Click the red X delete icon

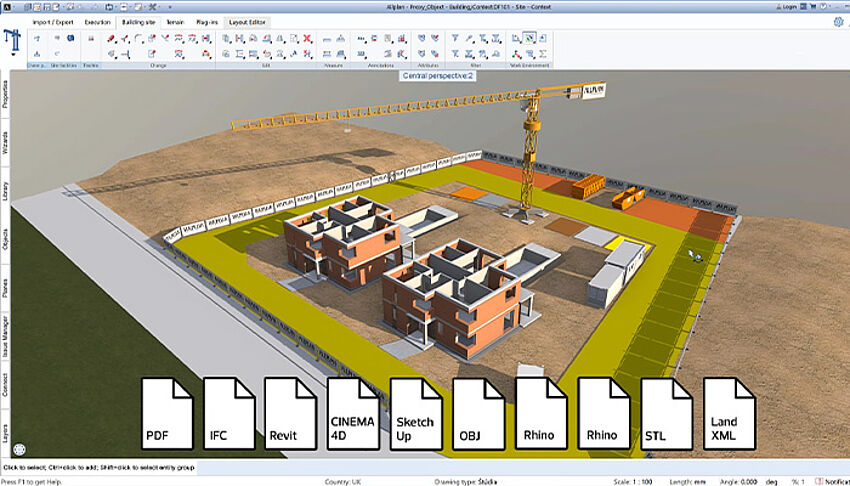(x=308, y=39)
